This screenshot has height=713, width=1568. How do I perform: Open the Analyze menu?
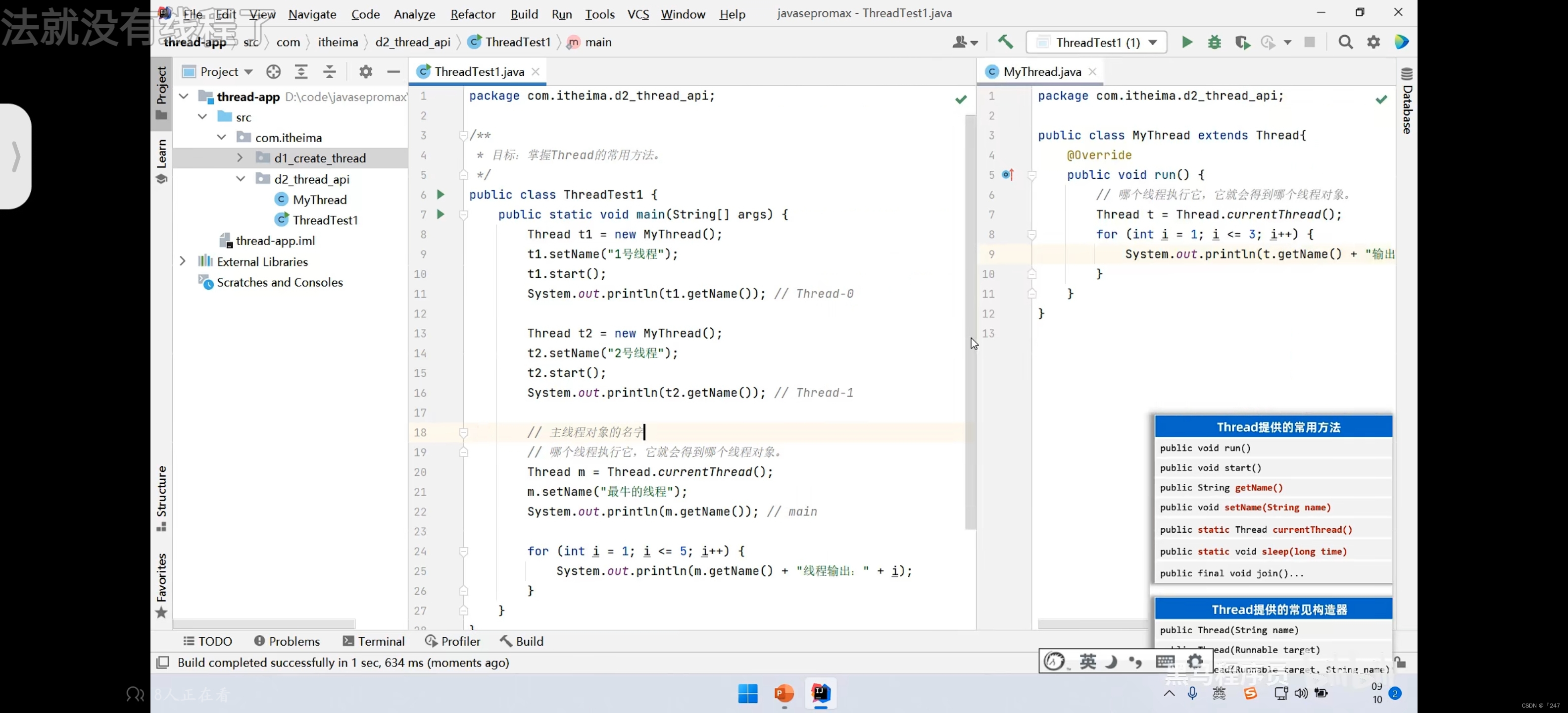click(x=414, y=14)
